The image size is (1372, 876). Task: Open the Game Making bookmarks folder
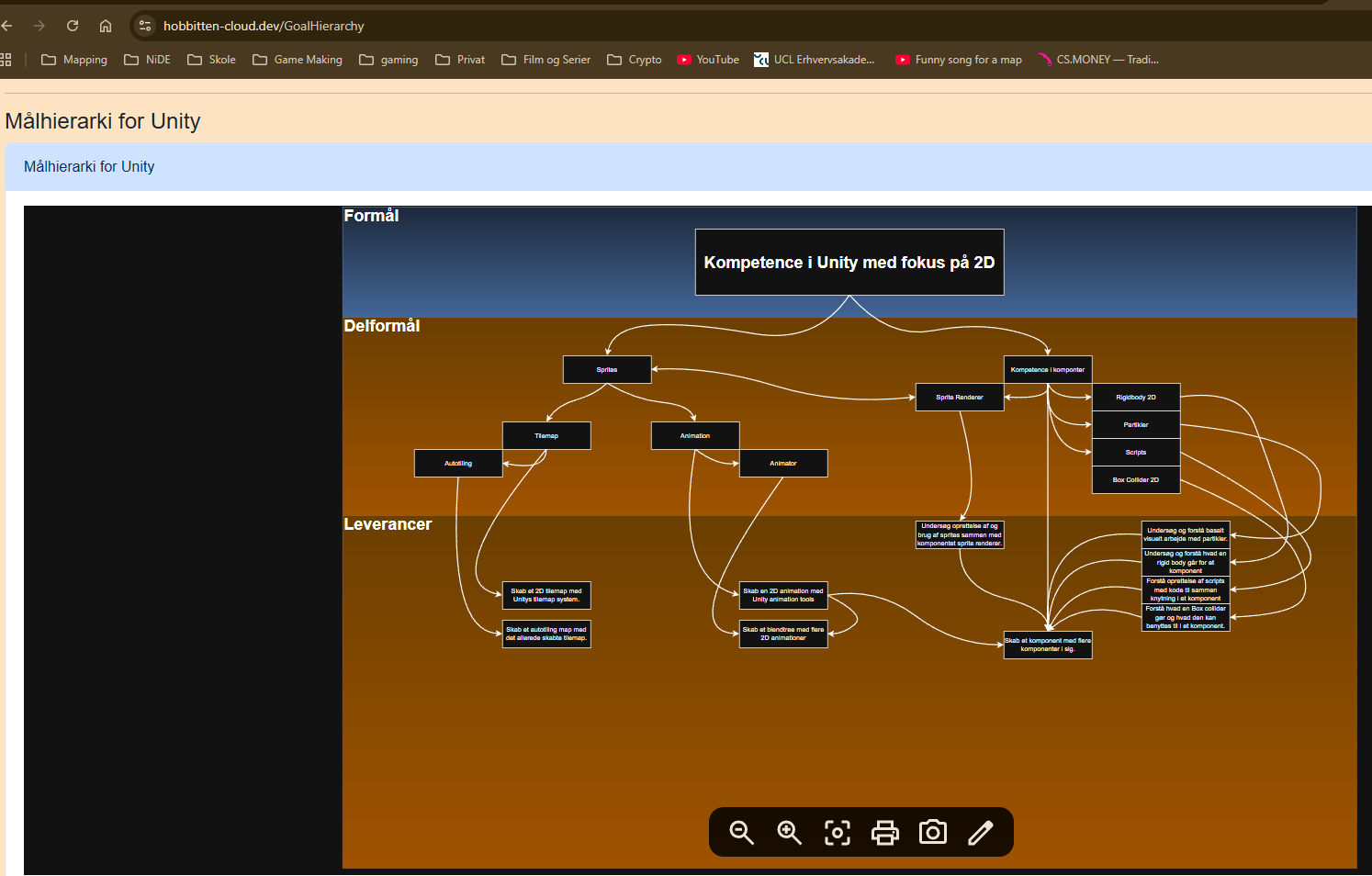298,60
